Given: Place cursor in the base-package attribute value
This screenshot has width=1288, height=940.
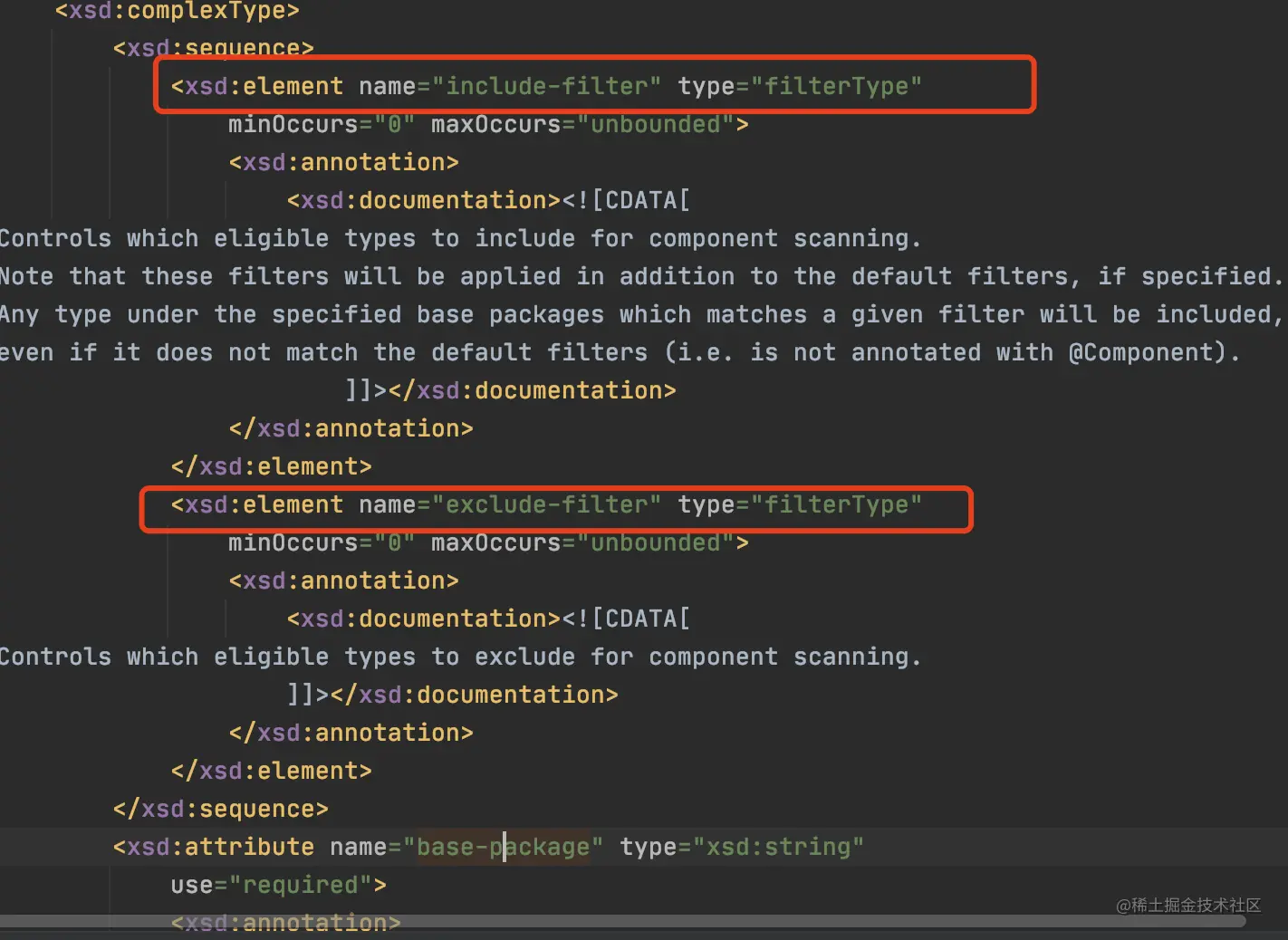Looking at the screenshot, I should point(503,847).
